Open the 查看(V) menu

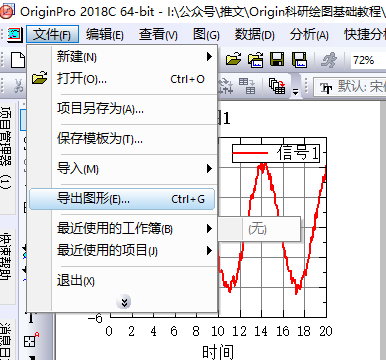158,34
